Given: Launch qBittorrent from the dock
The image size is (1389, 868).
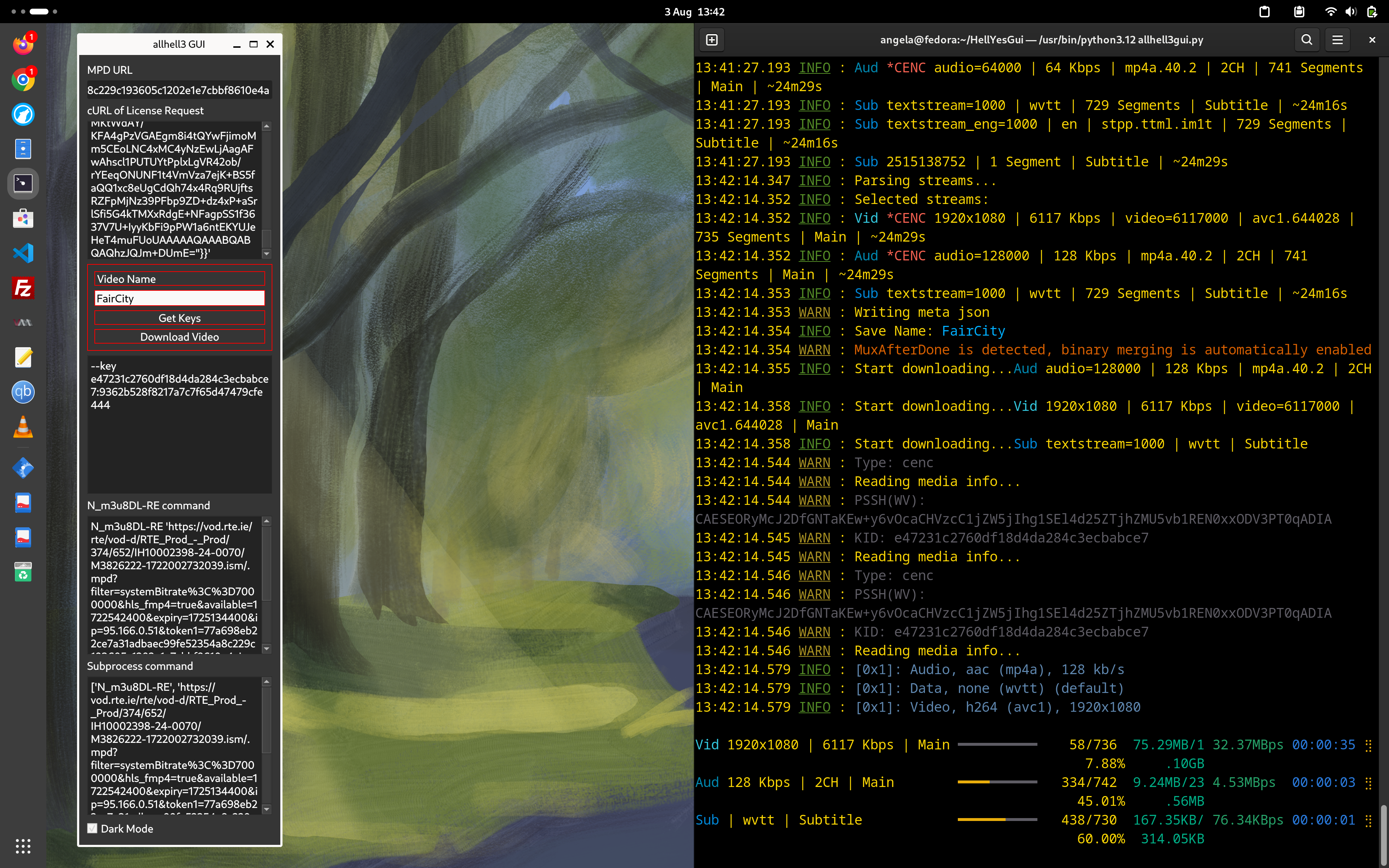Looking at the screenshot, I should [23, 392].
